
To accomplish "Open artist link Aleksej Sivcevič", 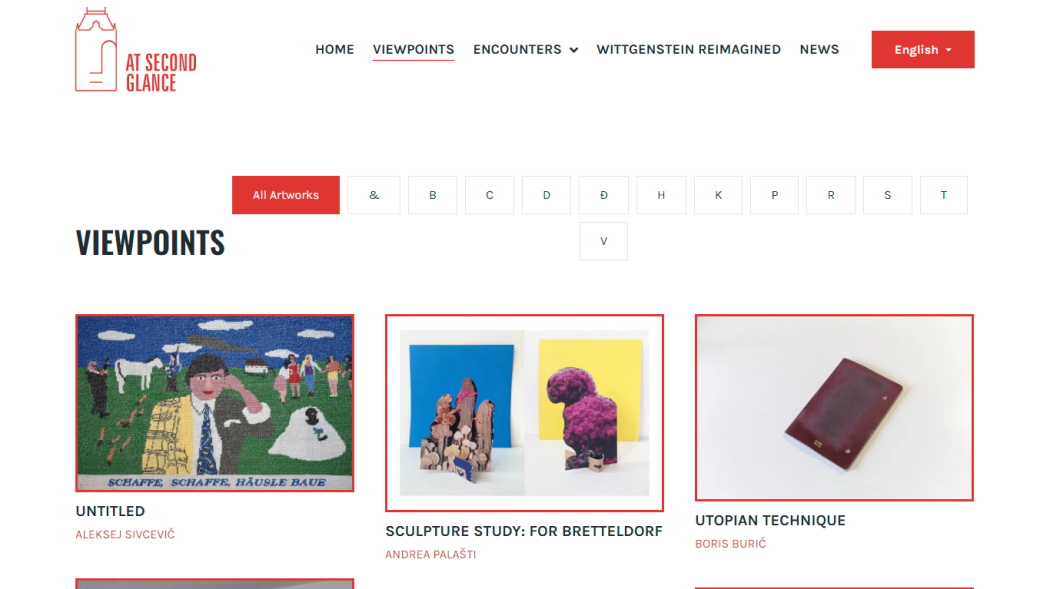I will 125,534.
